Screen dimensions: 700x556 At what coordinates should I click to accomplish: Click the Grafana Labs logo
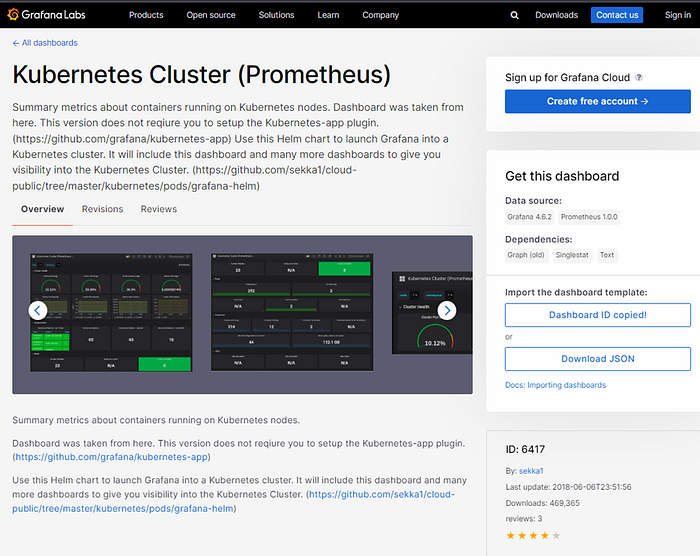pos(46,15)
